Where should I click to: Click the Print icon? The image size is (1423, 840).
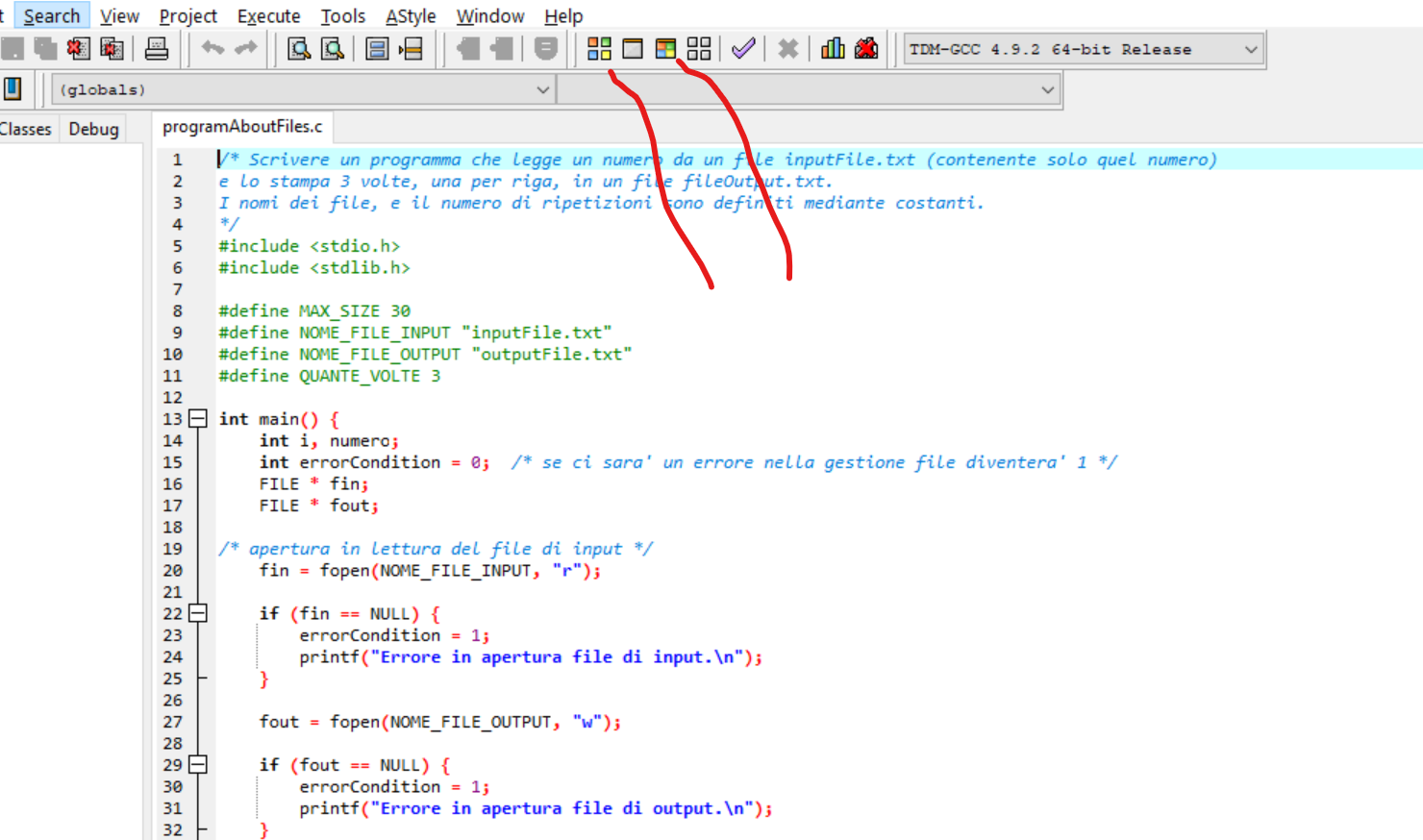(157, 49)
